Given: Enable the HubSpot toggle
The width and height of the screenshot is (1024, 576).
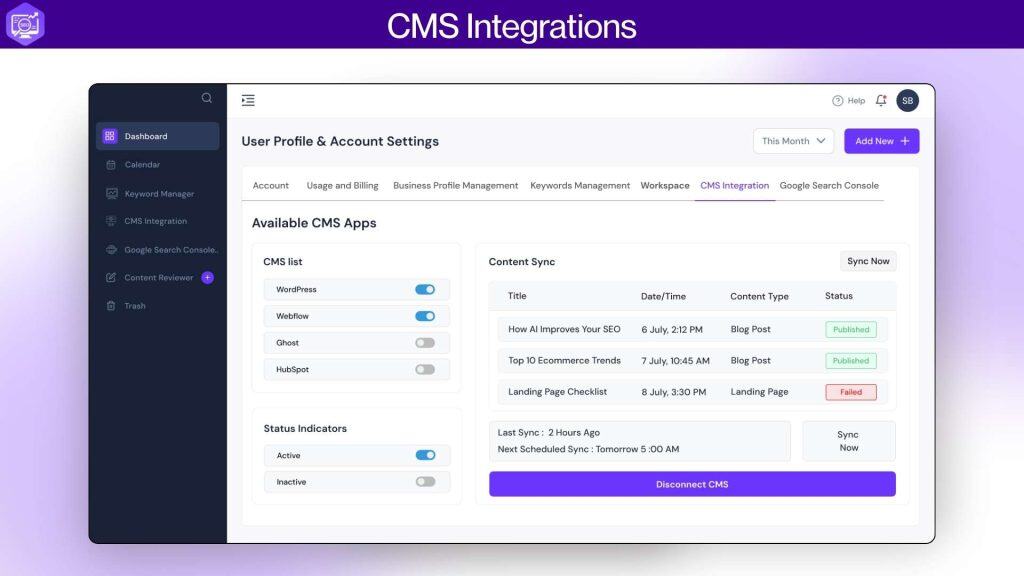Looking at the screenshot, I should pyautogui.click(x=424, y=368).
